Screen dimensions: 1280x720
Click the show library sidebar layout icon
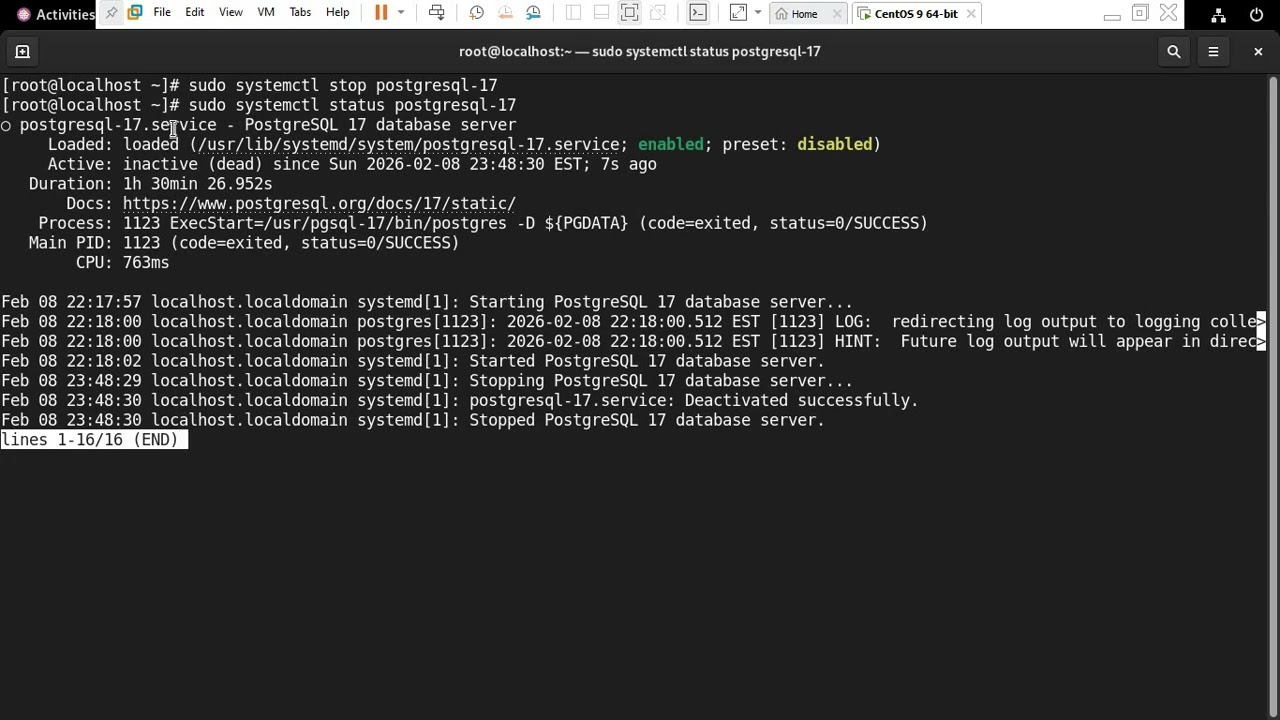click(x=573, y=13)
